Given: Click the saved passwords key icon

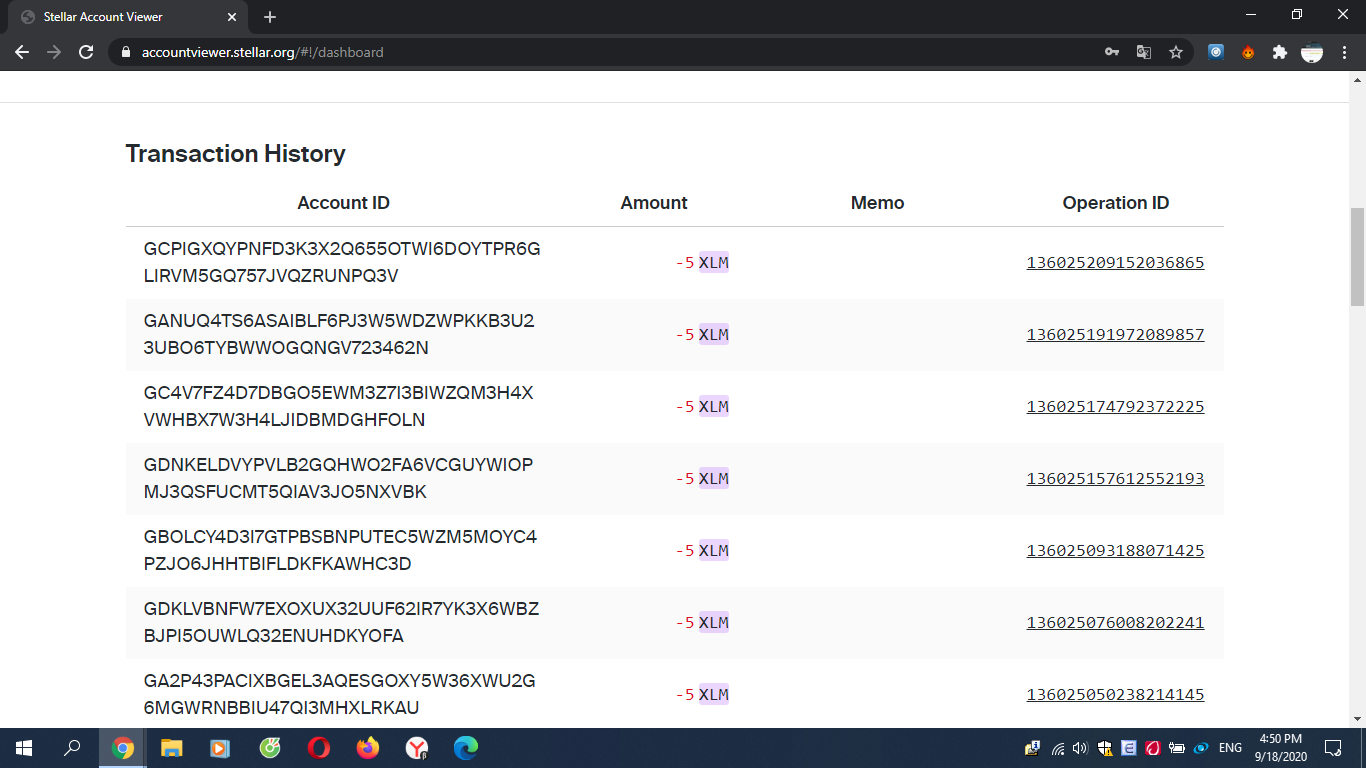Looking at the screenshot, I should [1111, 52].
